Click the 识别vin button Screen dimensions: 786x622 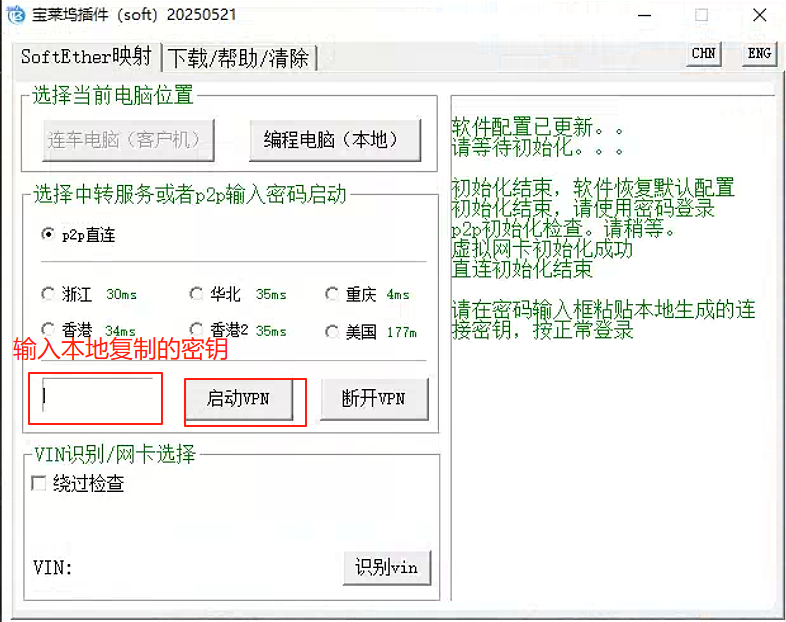[x=386, y=568]
